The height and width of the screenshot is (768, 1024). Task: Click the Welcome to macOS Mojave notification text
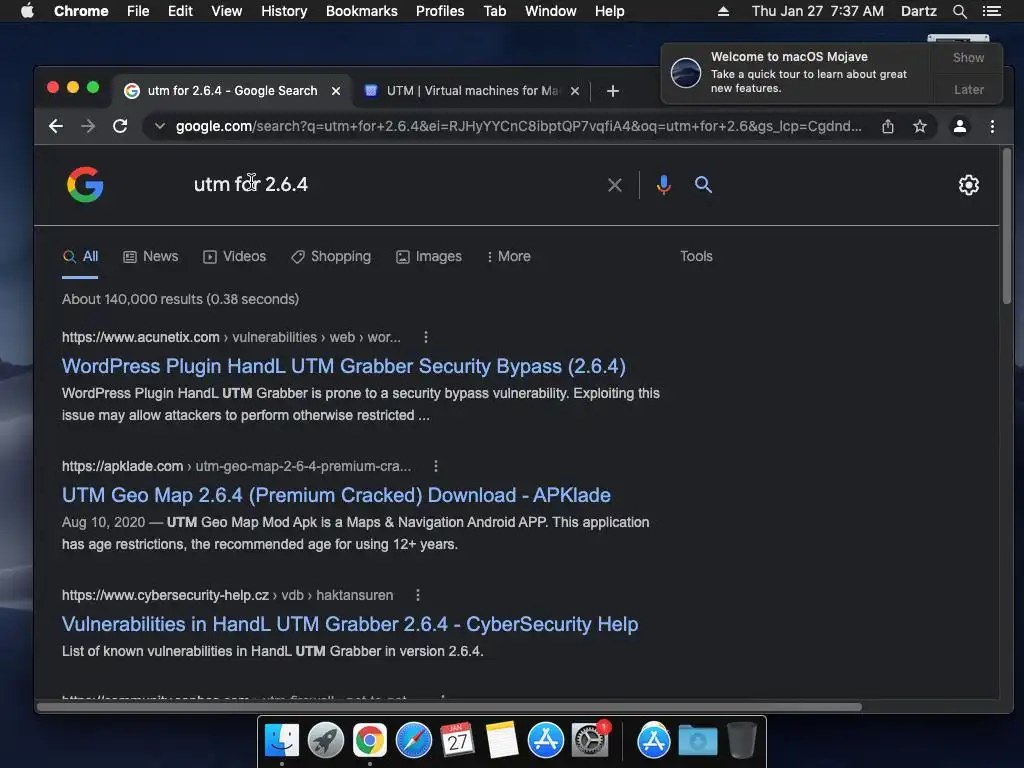coord(789,57)
